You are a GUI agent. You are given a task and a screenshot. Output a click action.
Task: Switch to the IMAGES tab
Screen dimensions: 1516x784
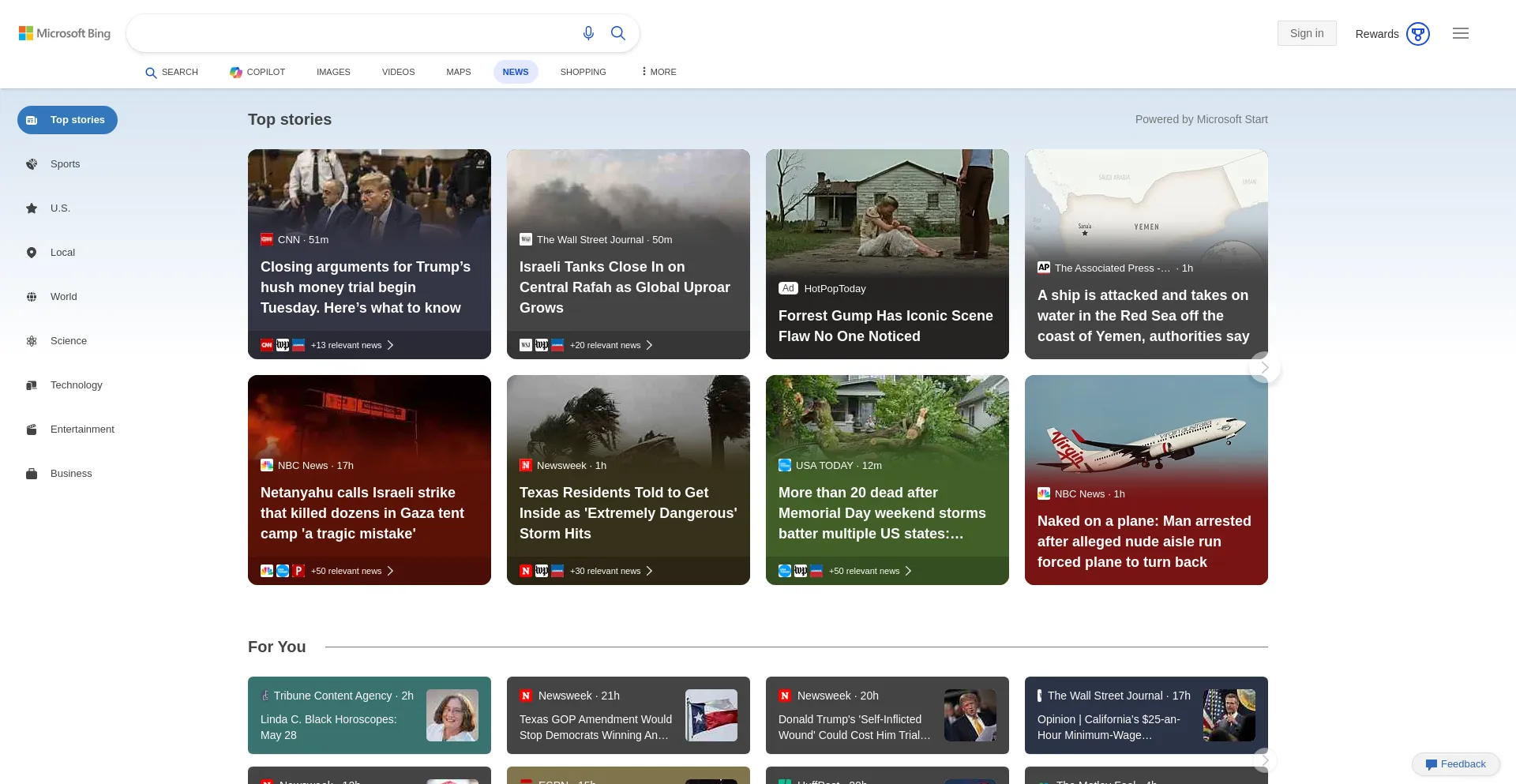[333, 72]
